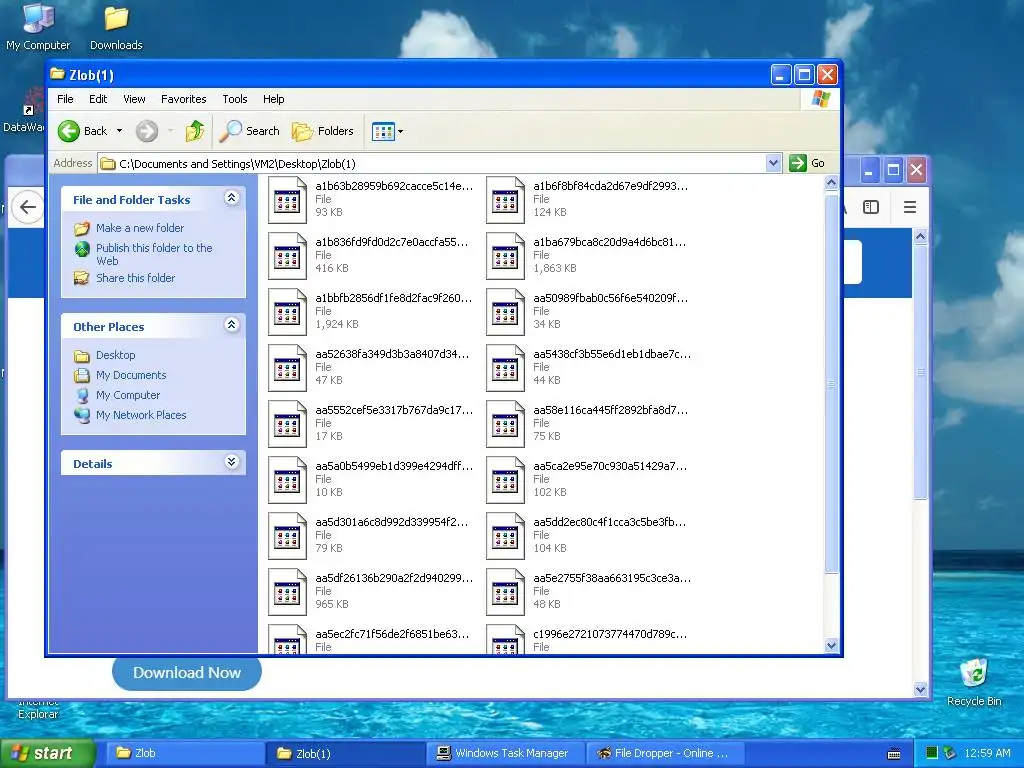The height and width of the screenshot is (768, 1024).
Task: Click Make a new folder link
Action: pos(140,228)
